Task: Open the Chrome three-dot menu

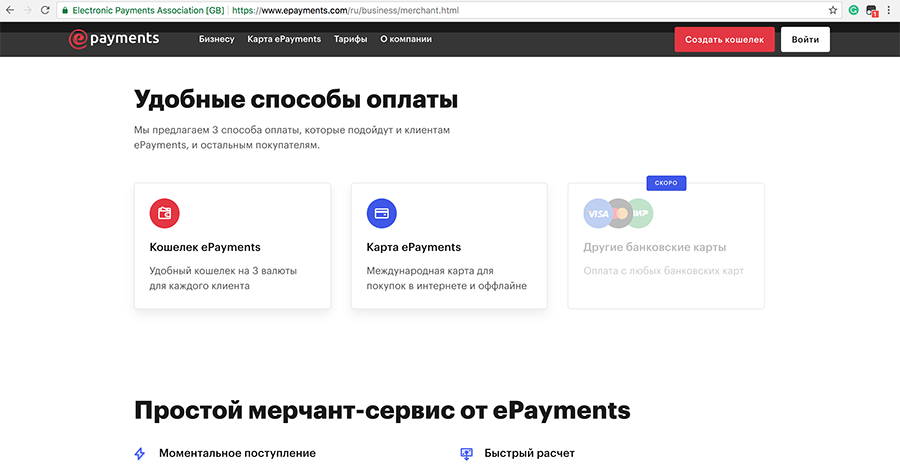Action: (x=889, y=10)
